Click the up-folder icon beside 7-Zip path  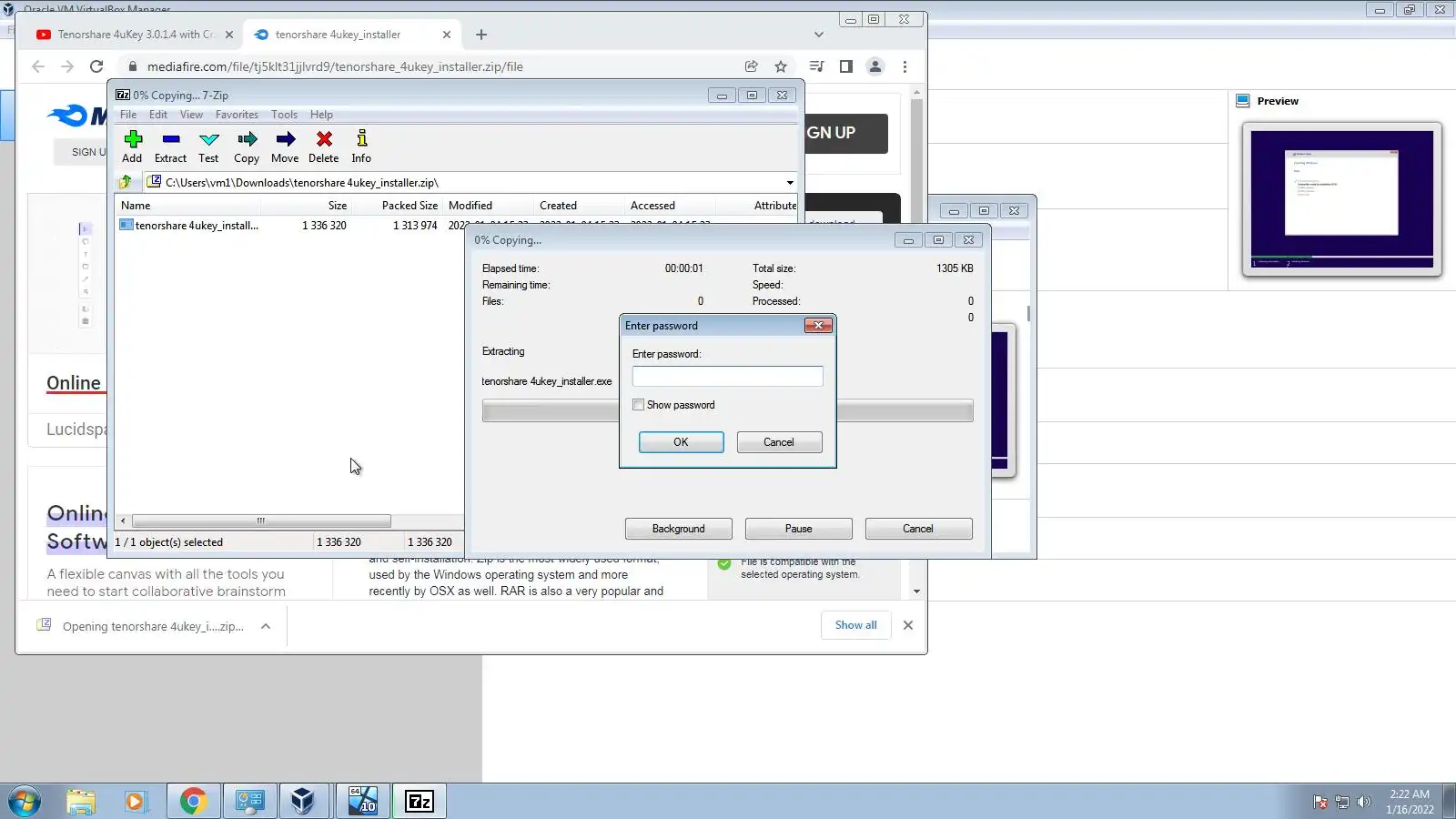(x=126, y=182)
